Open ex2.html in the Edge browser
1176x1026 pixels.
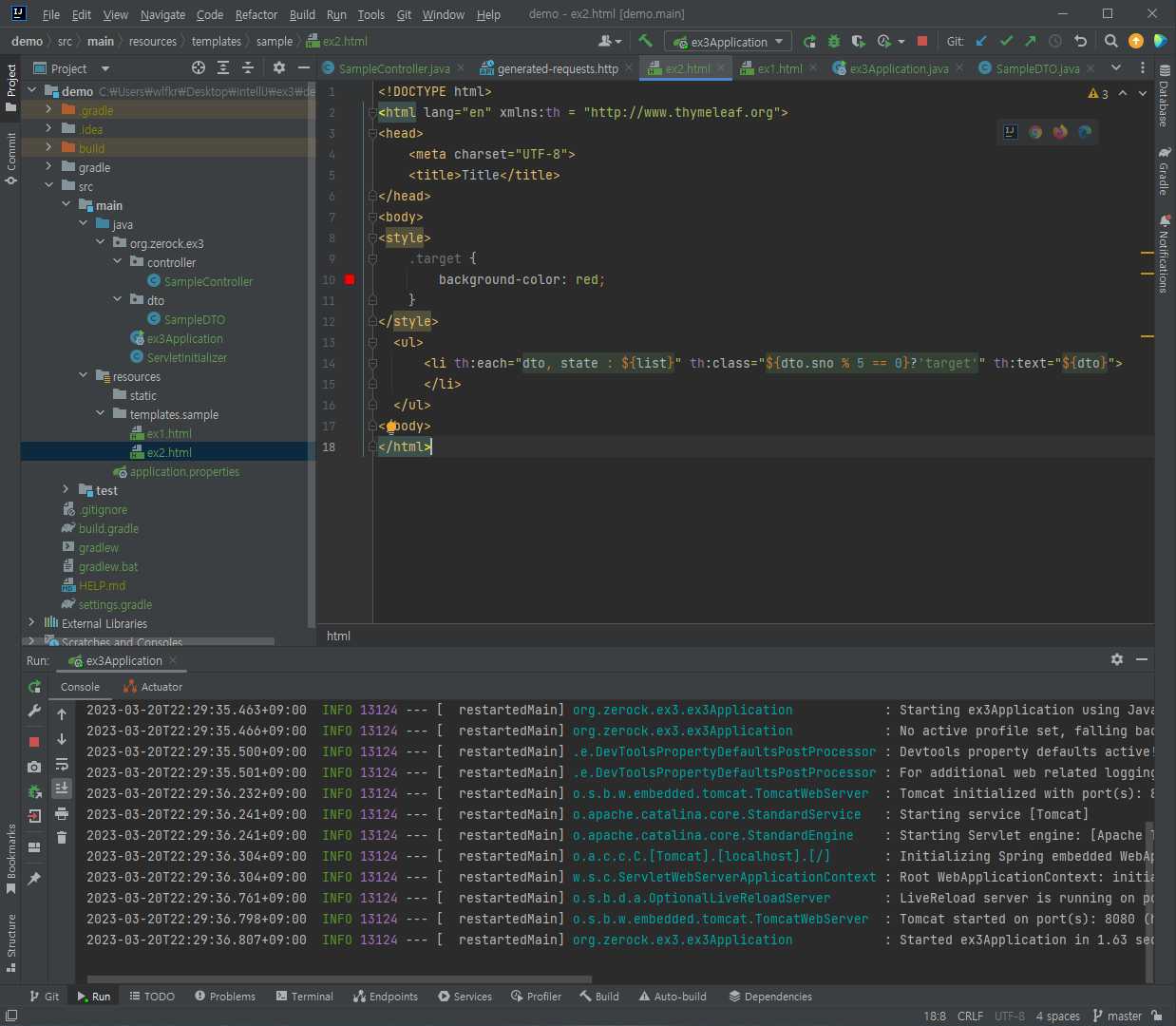1085,132
